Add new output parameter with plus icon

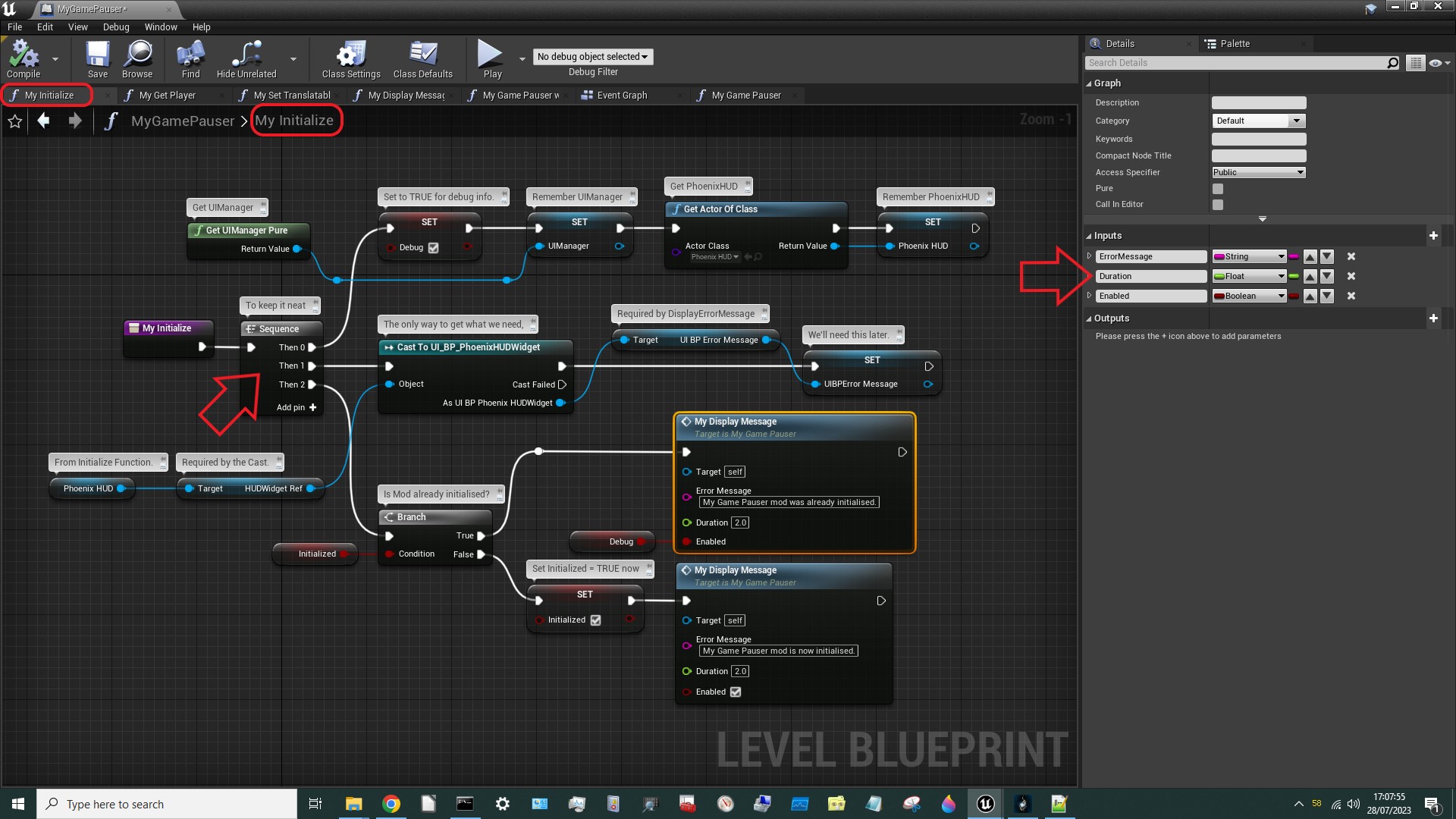[x=1433, y=318]
